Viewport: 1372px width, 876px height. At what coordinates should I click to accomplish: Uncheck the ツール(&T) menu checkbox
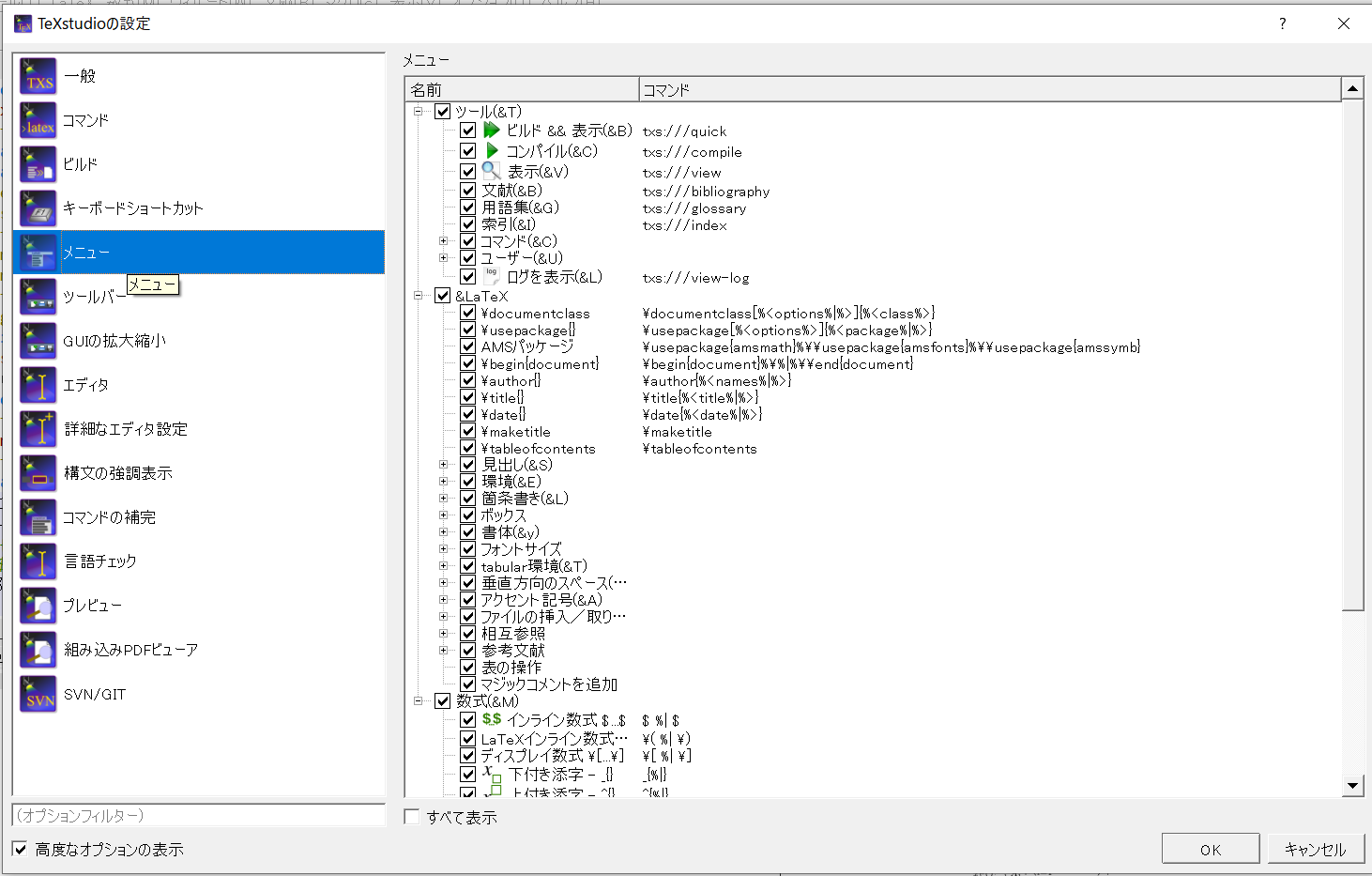click(x=443, y=112)
